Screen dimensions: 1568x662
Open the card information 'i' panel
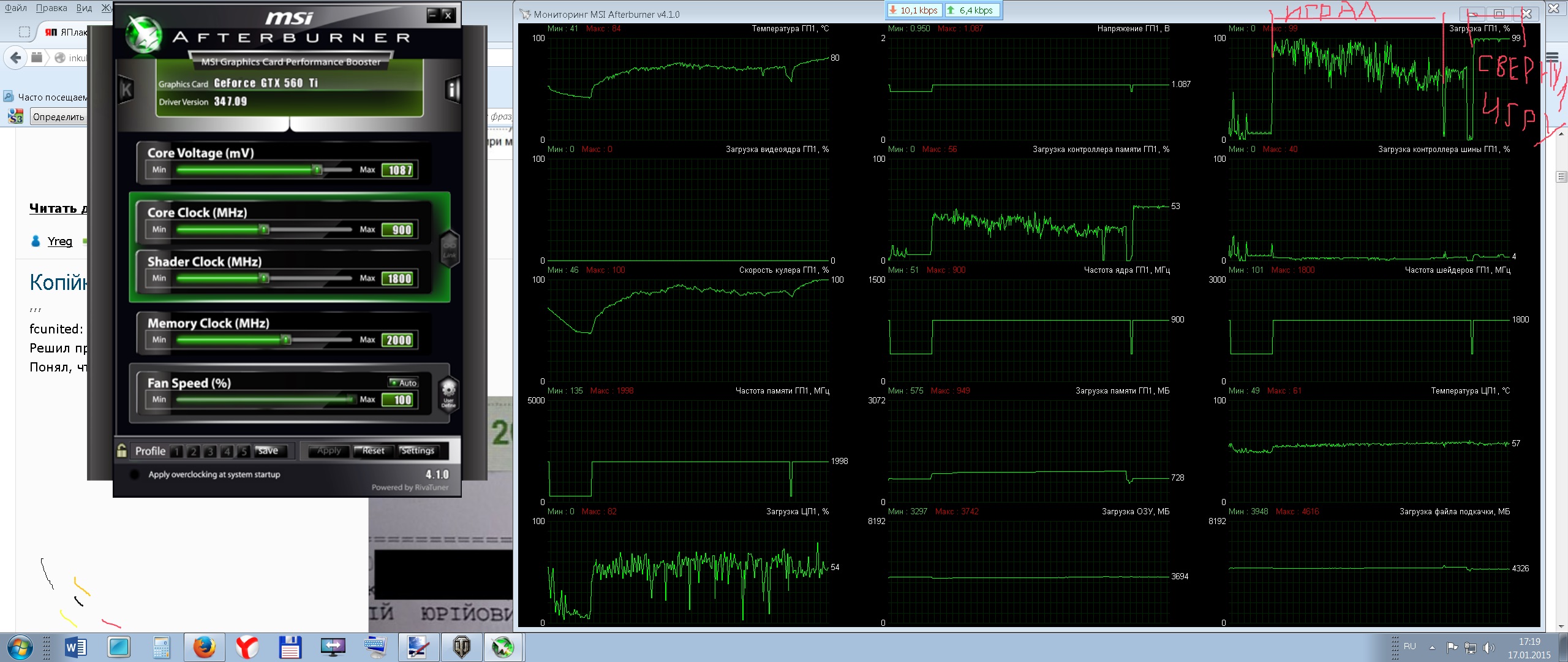(x=452, y=91)
